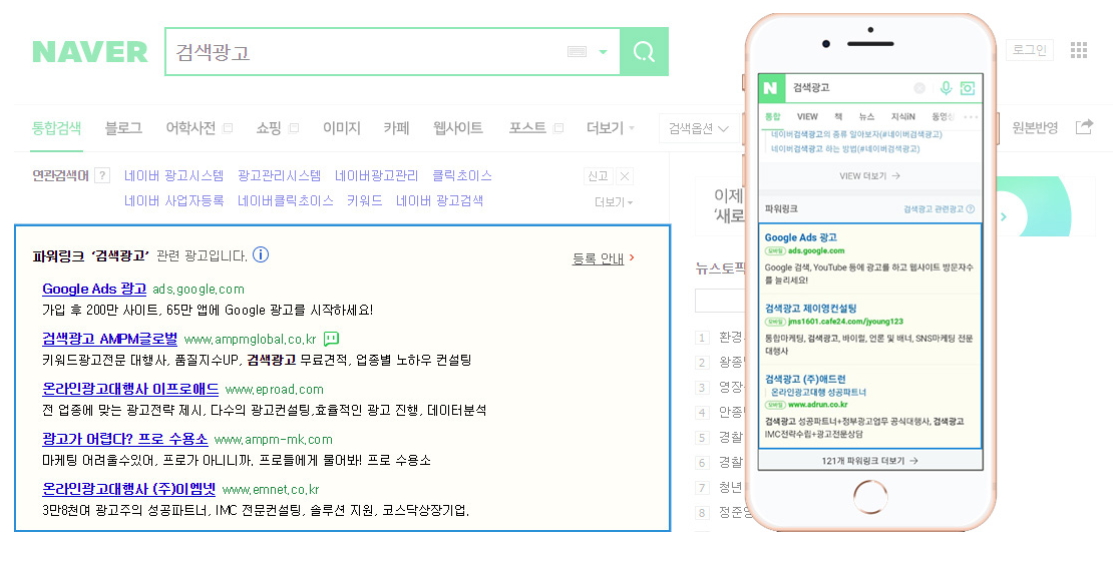The height and width of the screenshot is (566, 1113).
Task: Tap 121개 파워링크 더보기 on phone
Action: (x=870, y=461)
